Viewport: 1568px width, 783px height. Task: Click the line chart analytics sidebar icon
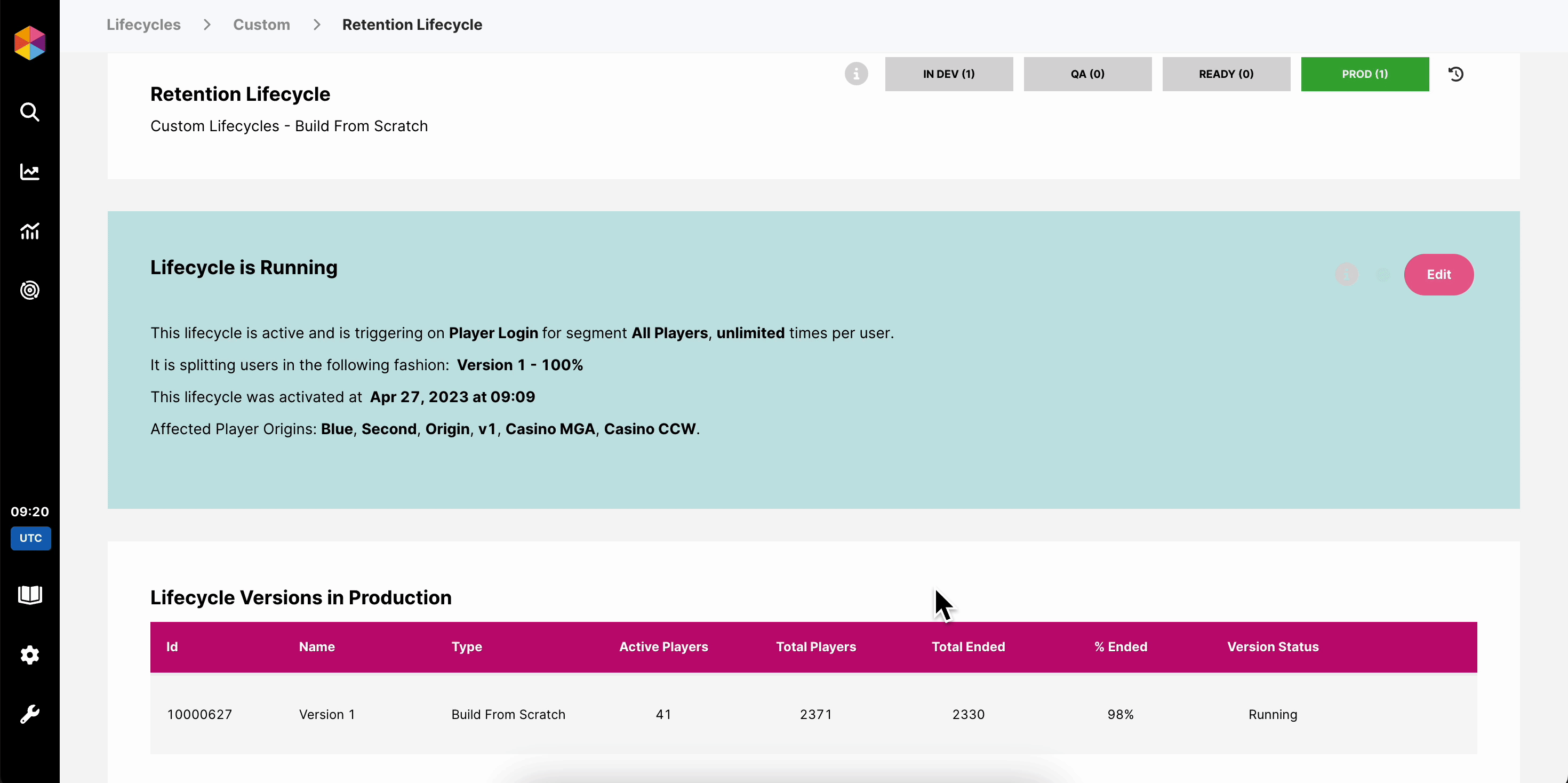click(29, 172)
